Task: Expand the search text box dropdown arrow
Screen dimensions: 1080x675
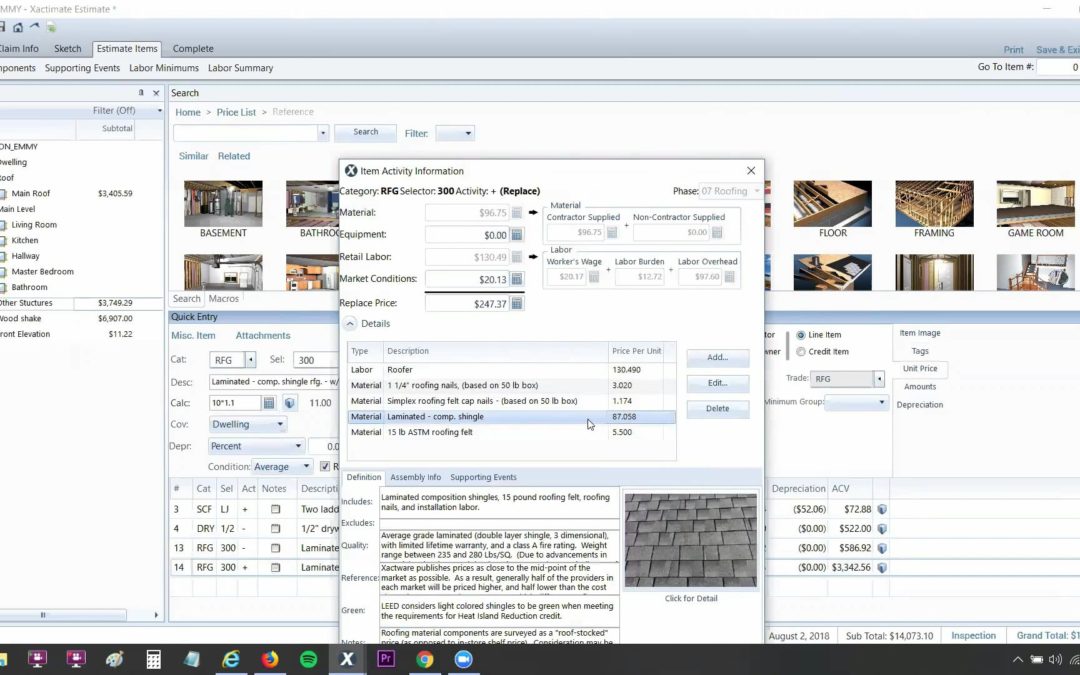Action: tap(322, 133)
